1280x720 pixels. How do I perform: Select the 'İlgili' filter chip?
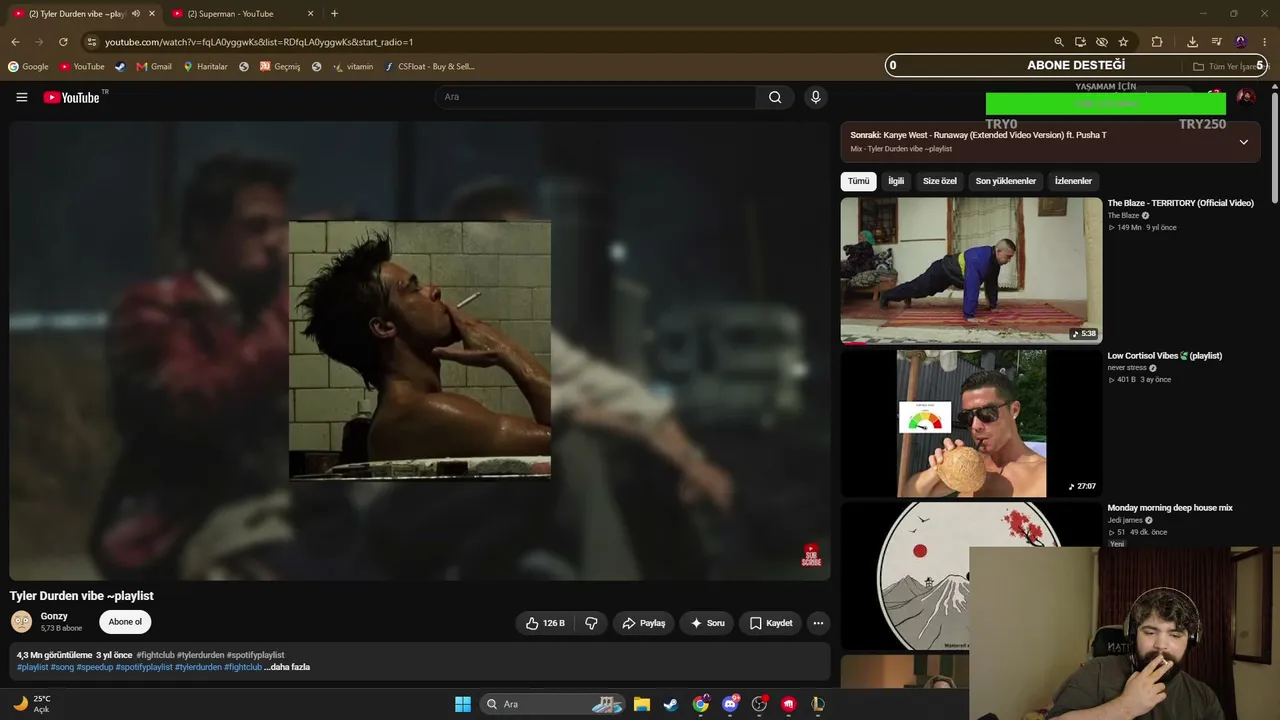point(896,181)
